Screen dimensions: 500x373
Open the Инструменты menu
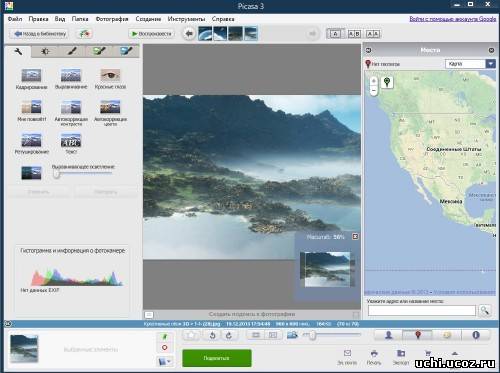[186, 19]
